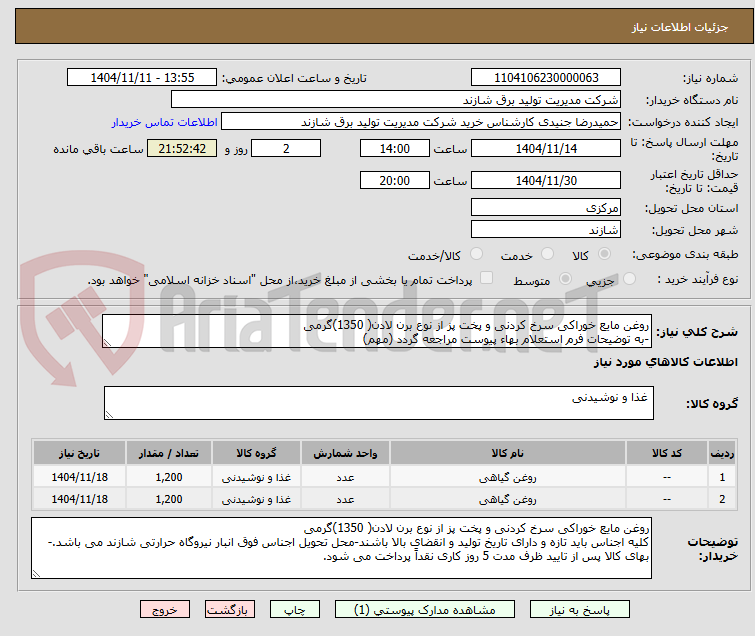The image size is (755, 636).
Task: Click the گروه کالا table column header
Action: (256, 453)
